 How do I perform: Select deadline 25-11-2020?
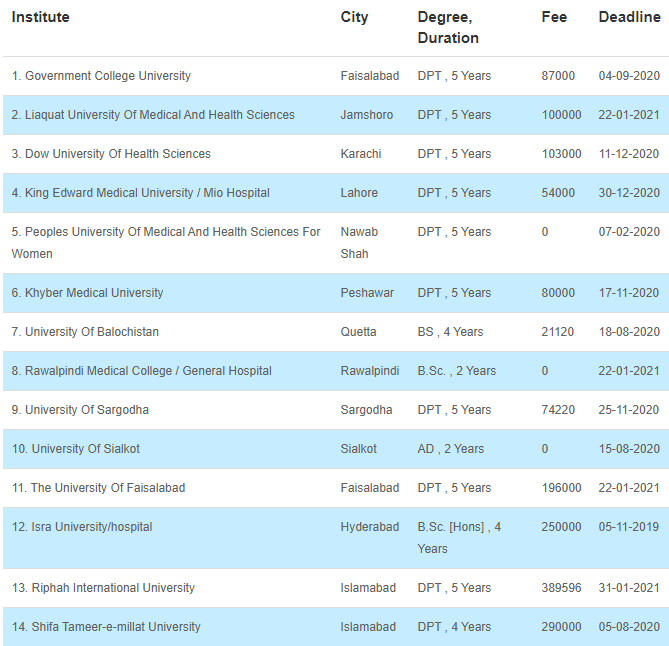629,410
